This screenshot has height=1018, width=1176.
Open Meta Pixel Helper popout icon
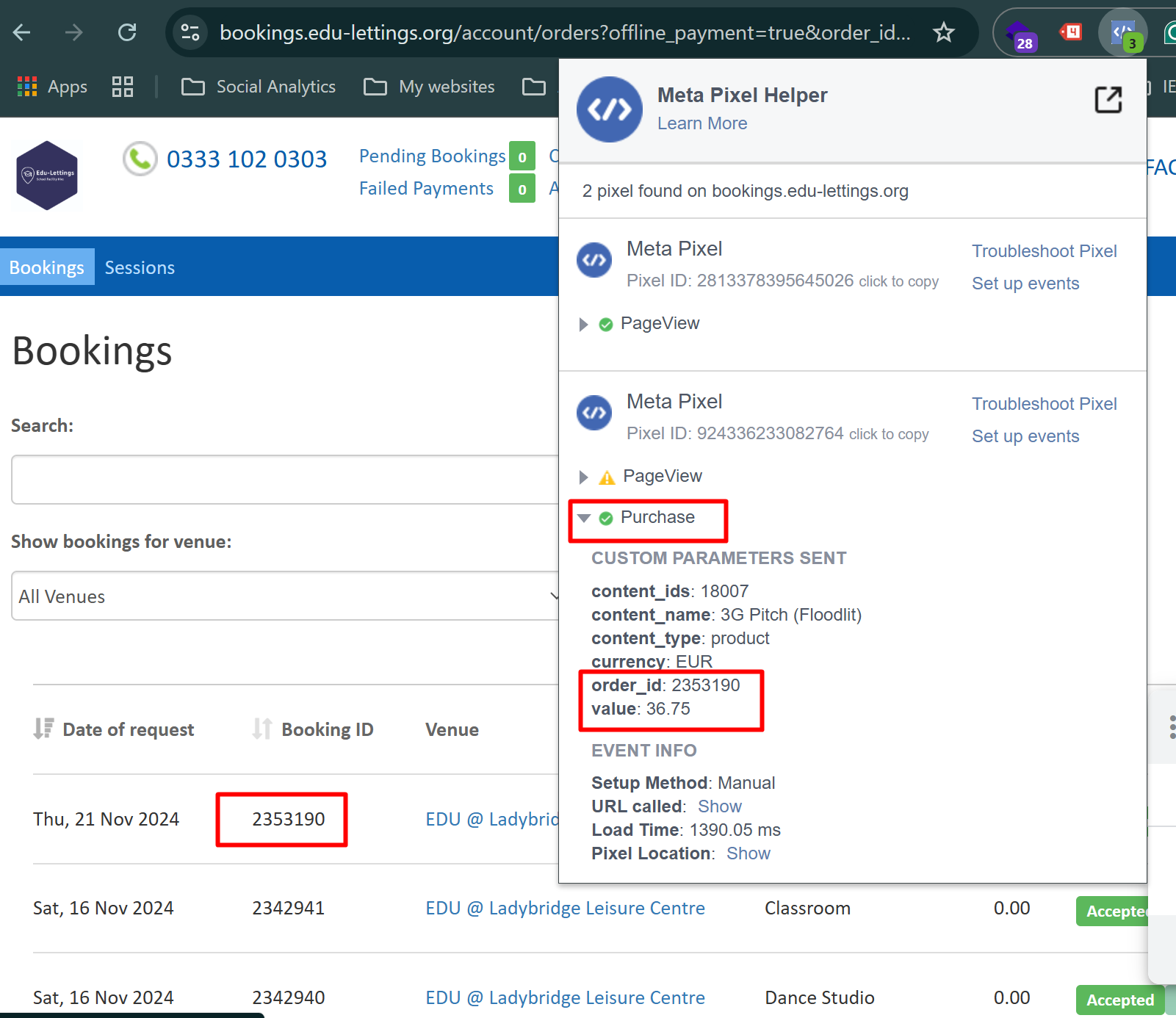coord(1108,100)
